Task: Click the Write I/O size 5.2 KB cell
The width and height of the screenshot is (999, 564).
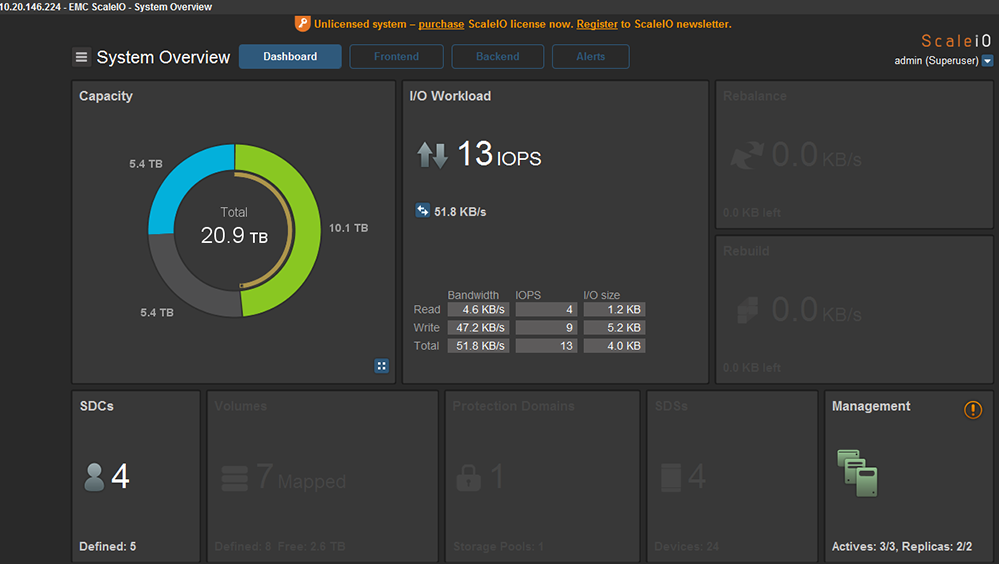Action: click(x=614, y=328)
